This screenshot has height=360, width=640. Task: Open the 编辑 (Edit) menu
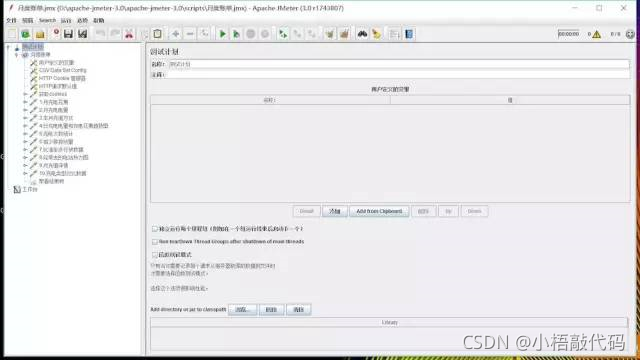pos(28,20)
